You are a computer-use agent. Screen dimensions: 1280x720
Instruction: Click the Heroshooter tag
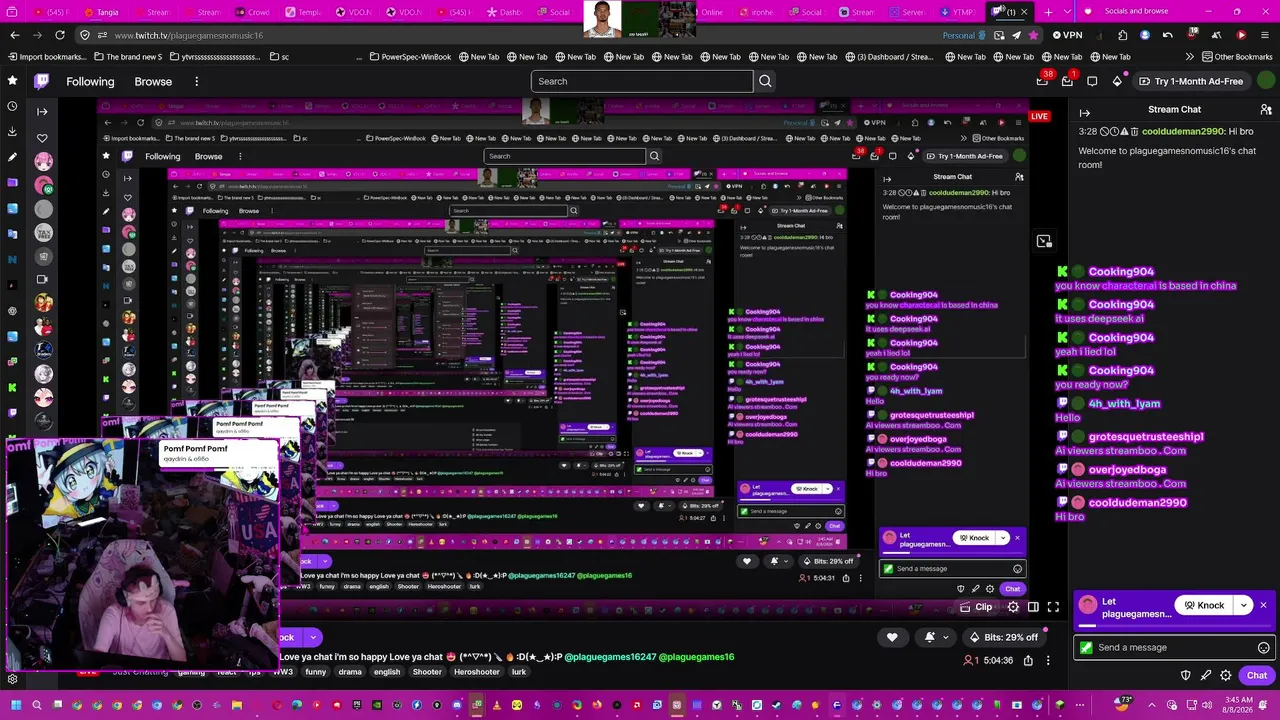tap(477, 672)
